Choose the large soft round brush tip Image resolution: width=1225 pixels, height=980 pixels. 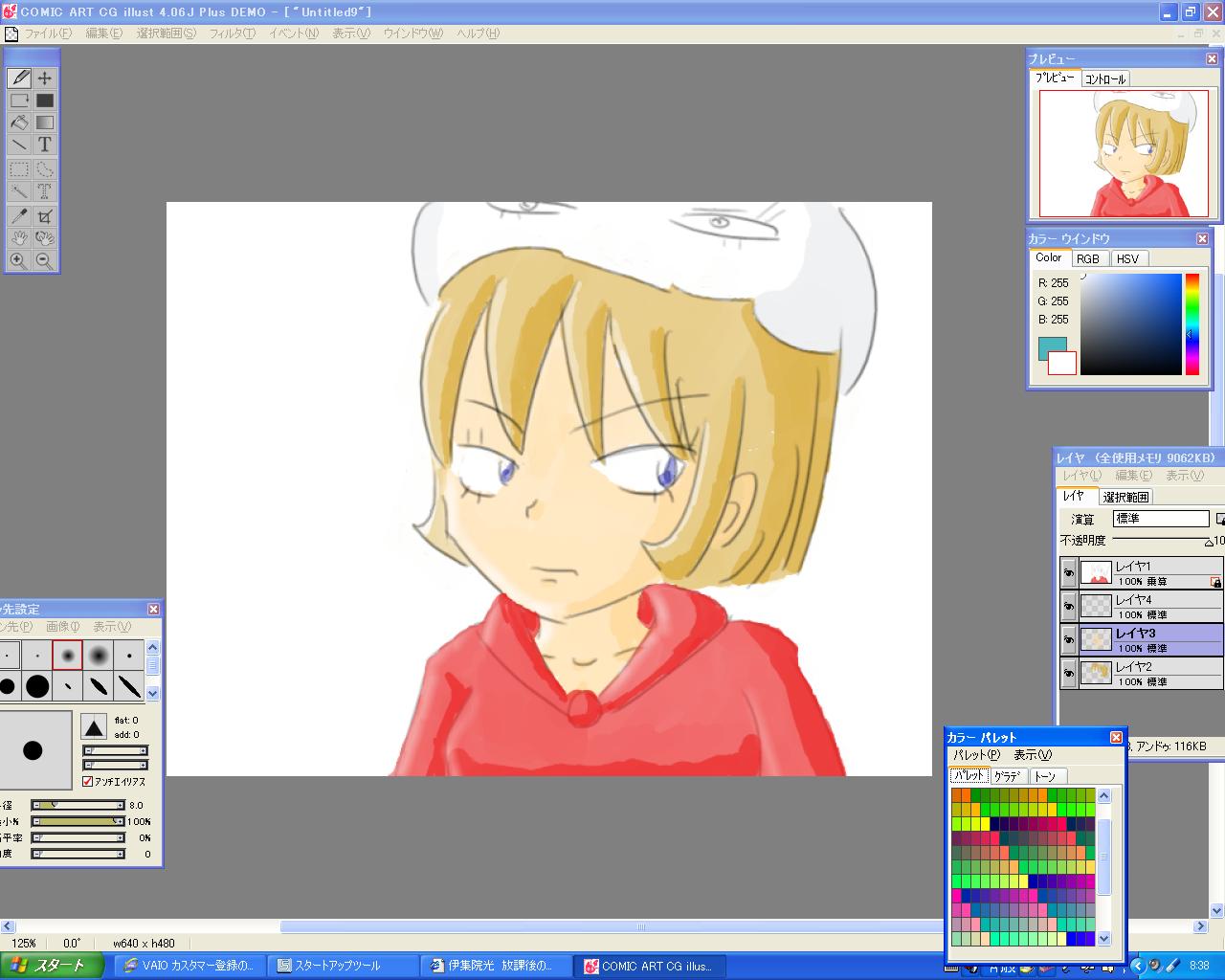[x=99, y=656]
